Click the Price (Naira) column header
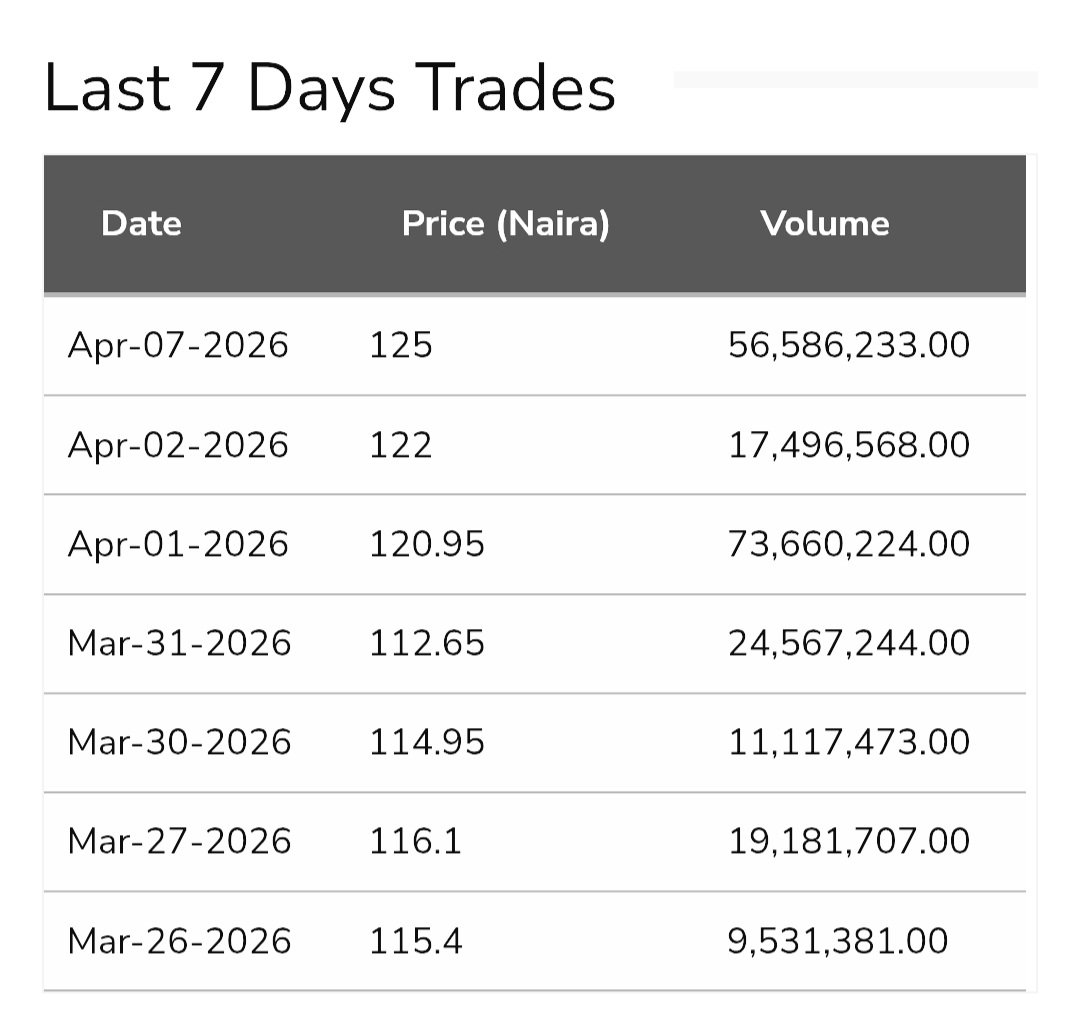Screen dimensions: 1080x1014 tap(505, 223)
